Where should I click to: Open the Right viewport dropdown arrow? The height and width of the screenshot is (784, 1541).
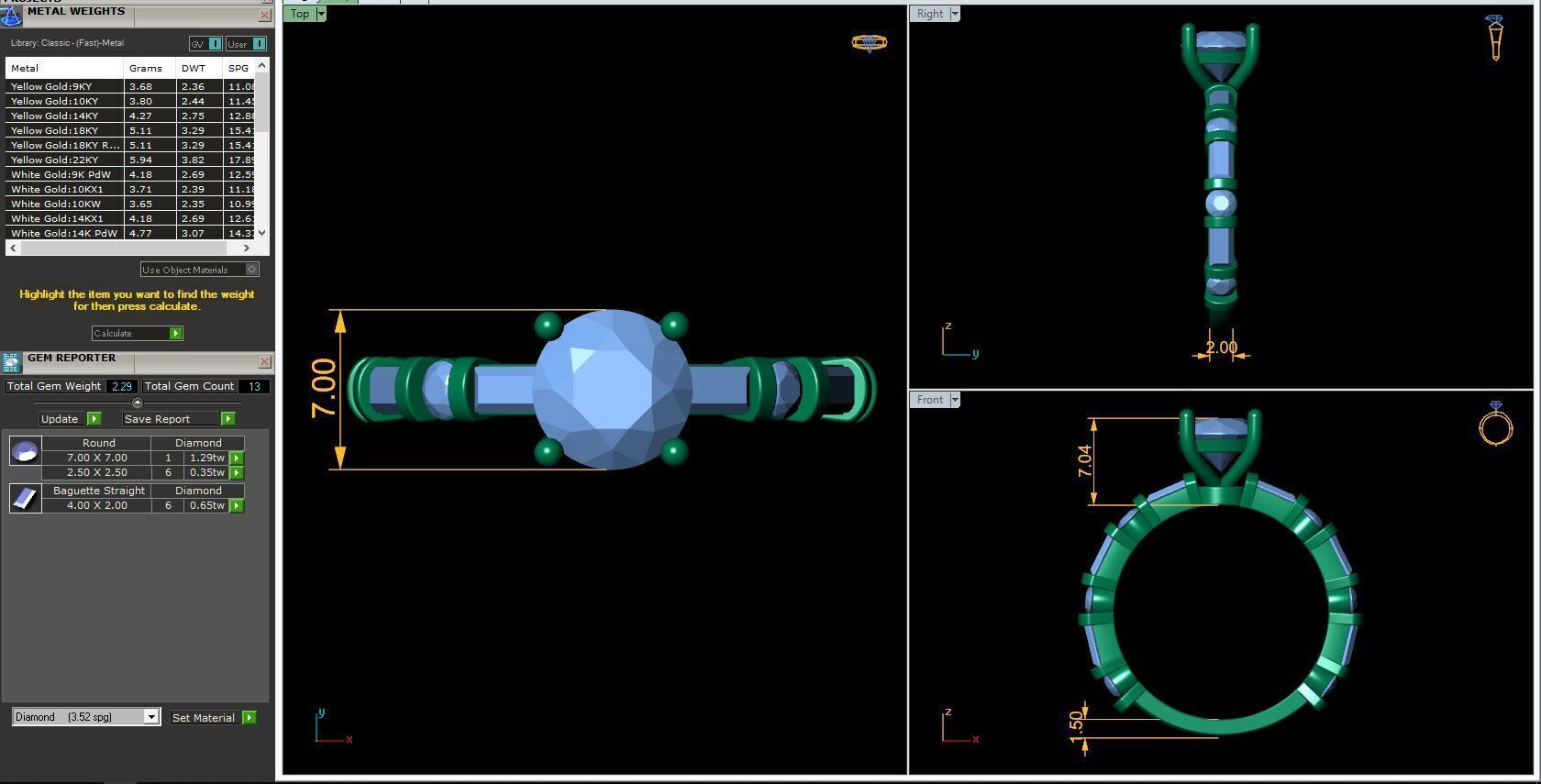955,14
